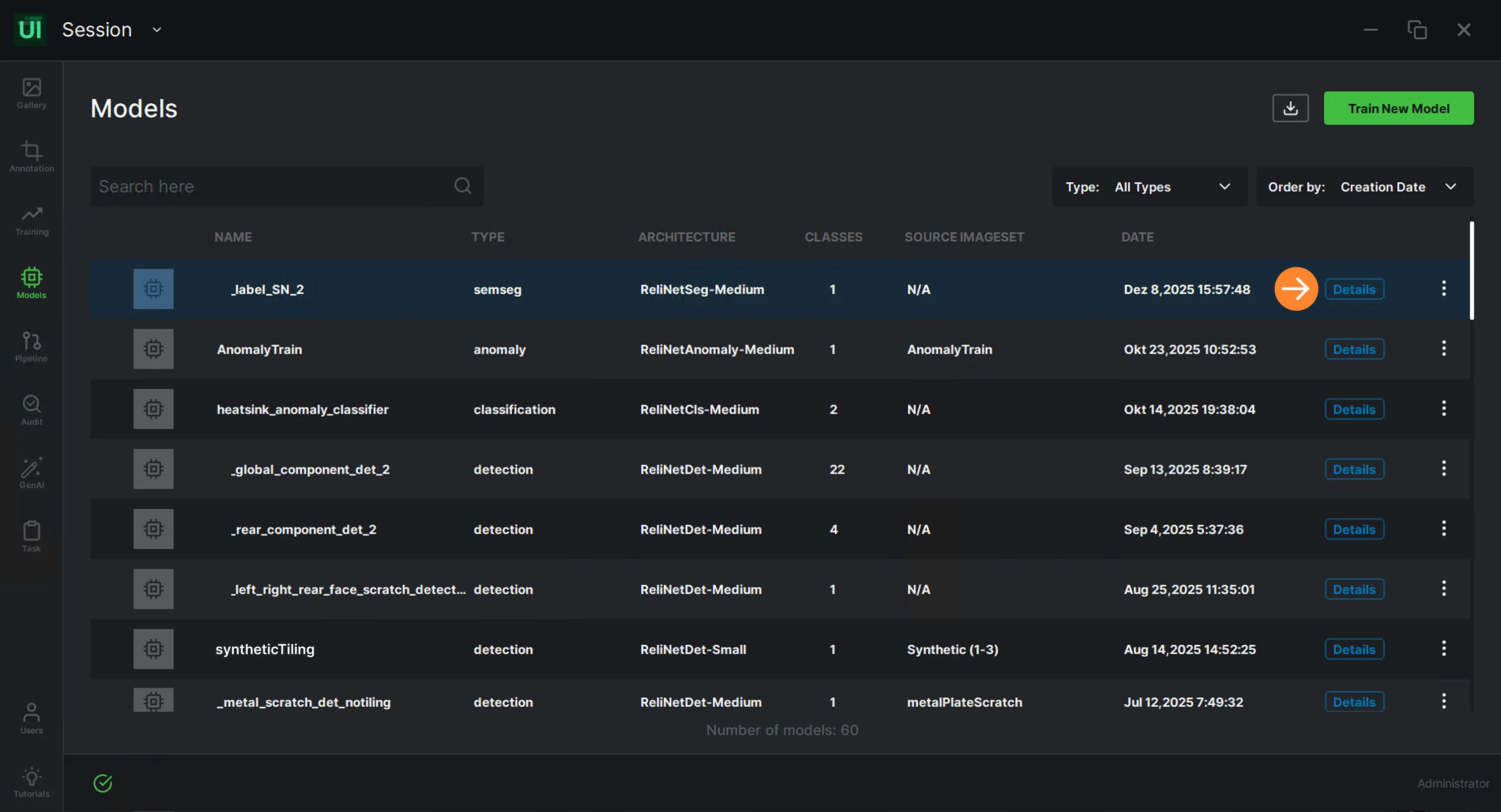The width and height of the screenshot is (1501, 812).
Task: Expand the Session dropdown
Action: coord(156,30)
